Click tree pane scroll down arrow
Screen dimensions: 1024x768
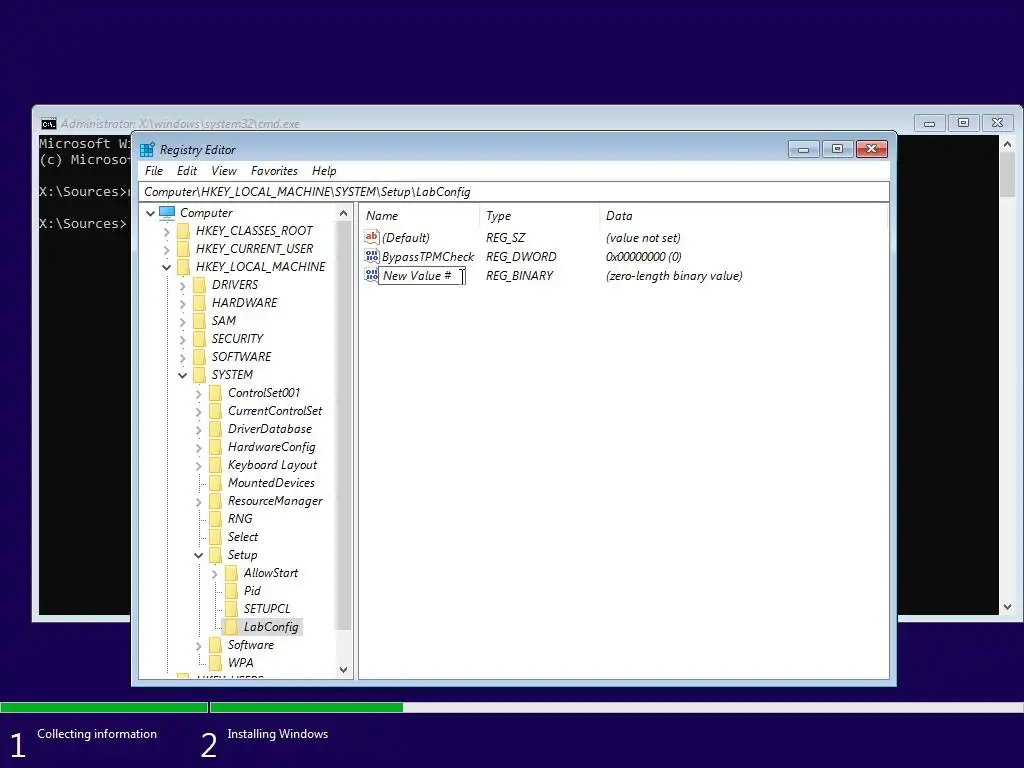click(x=344, y=669)
